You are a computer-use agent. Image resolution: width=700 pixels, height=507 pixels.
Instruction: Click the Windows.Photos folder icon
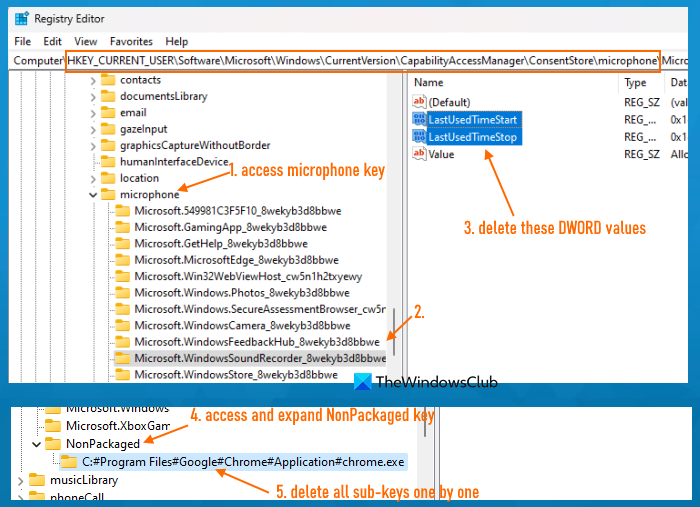[123, 292]
